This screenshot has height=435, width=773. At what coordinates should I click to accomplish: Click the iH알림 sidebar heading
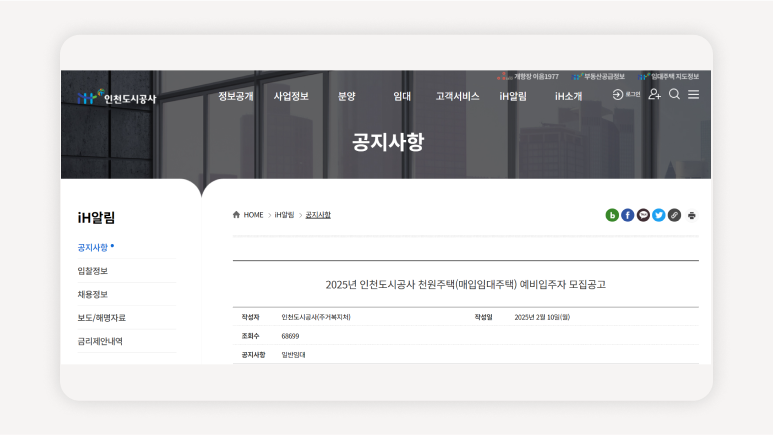[x=96, y=217]
